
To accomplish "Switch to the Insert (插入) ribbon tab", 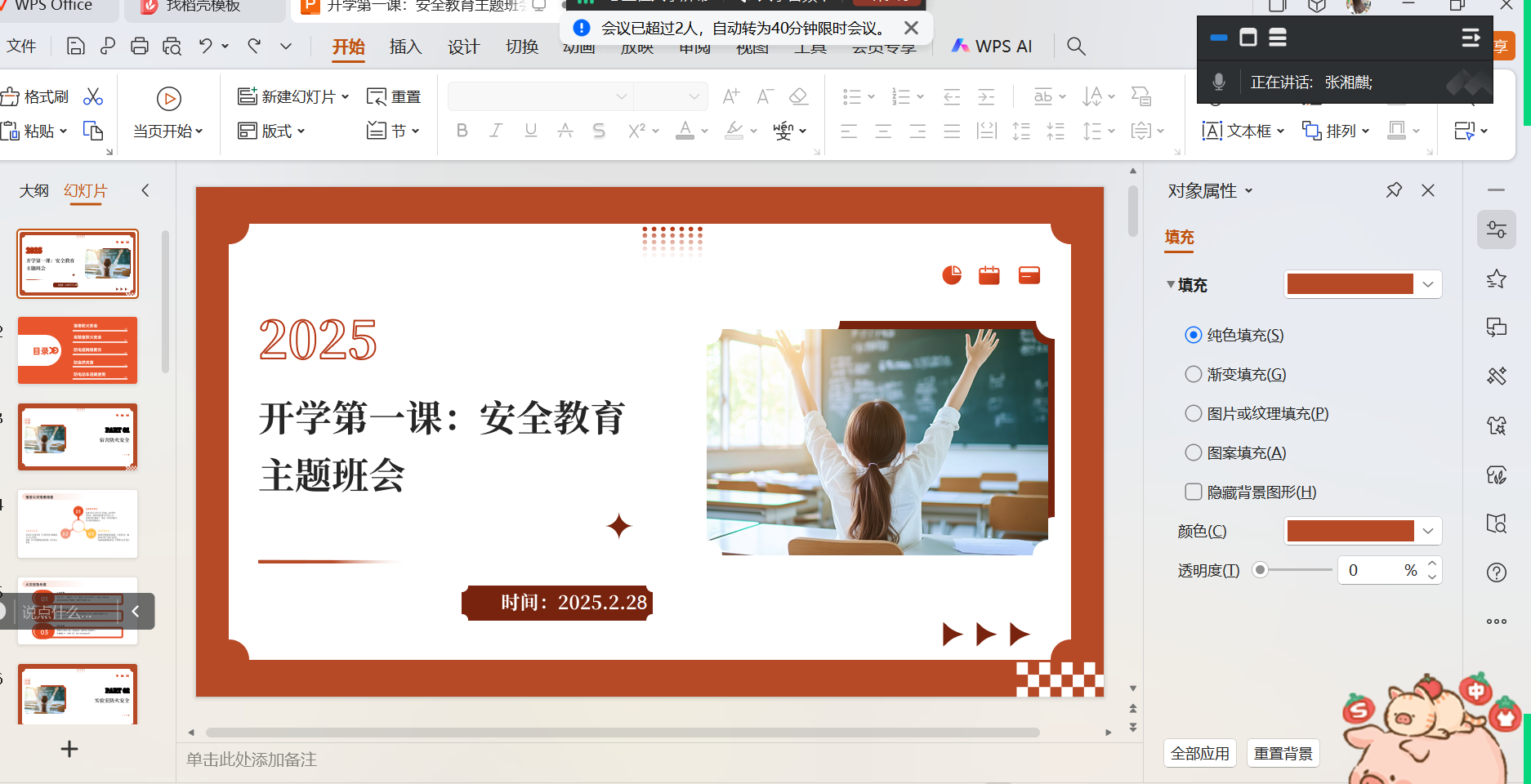I will [x=405, y=47].
